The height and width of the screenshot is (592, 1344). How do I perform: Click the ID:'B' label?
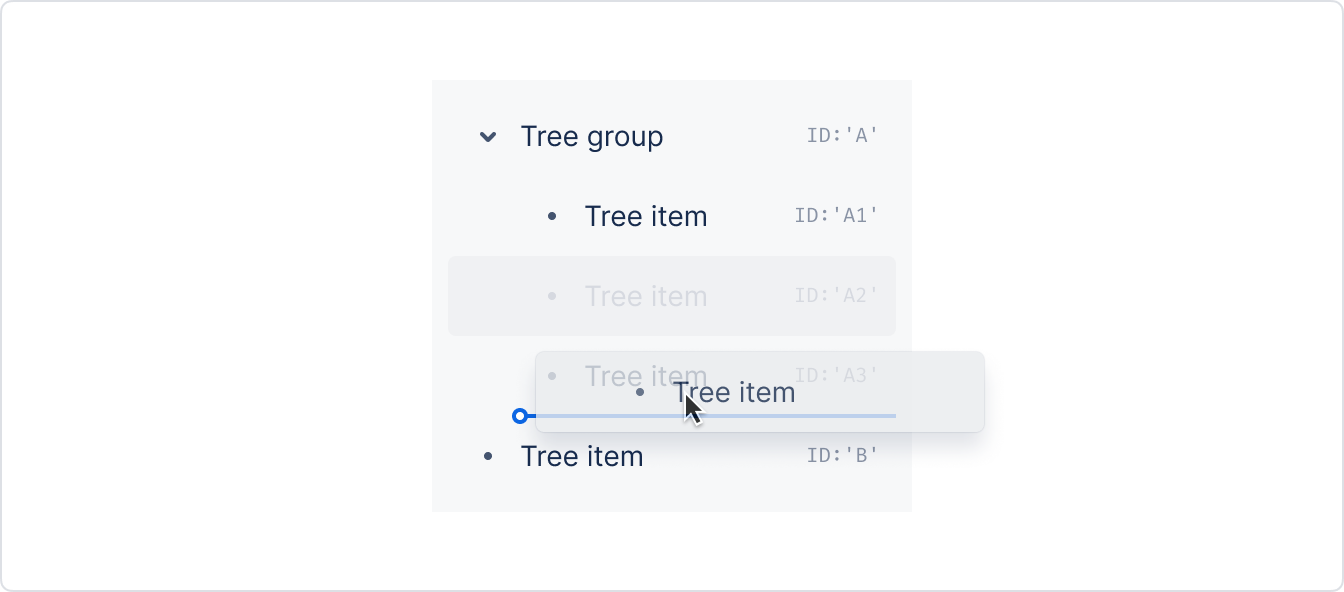(x=842, y=455)
